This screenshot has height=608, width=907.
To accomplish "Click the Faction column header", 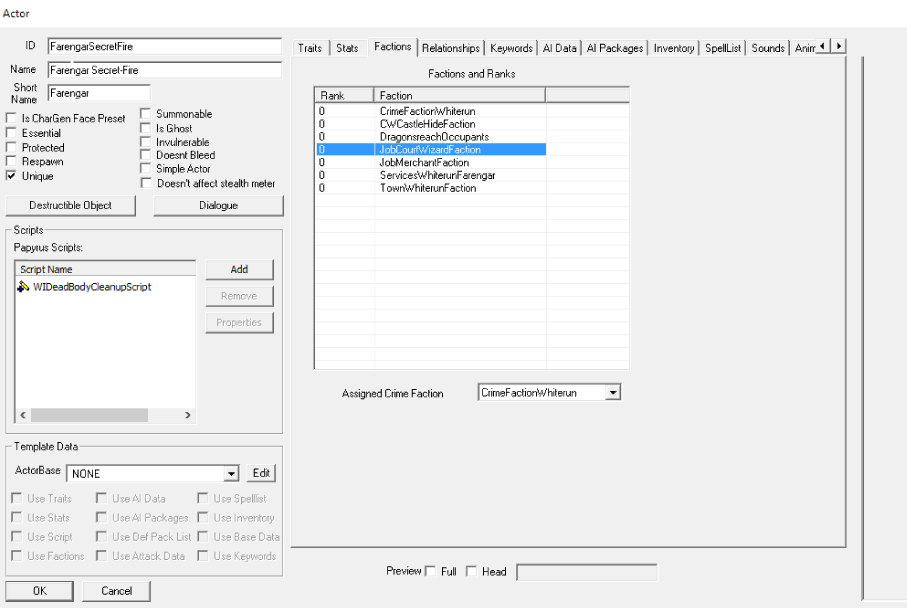I will pos(460,95).
